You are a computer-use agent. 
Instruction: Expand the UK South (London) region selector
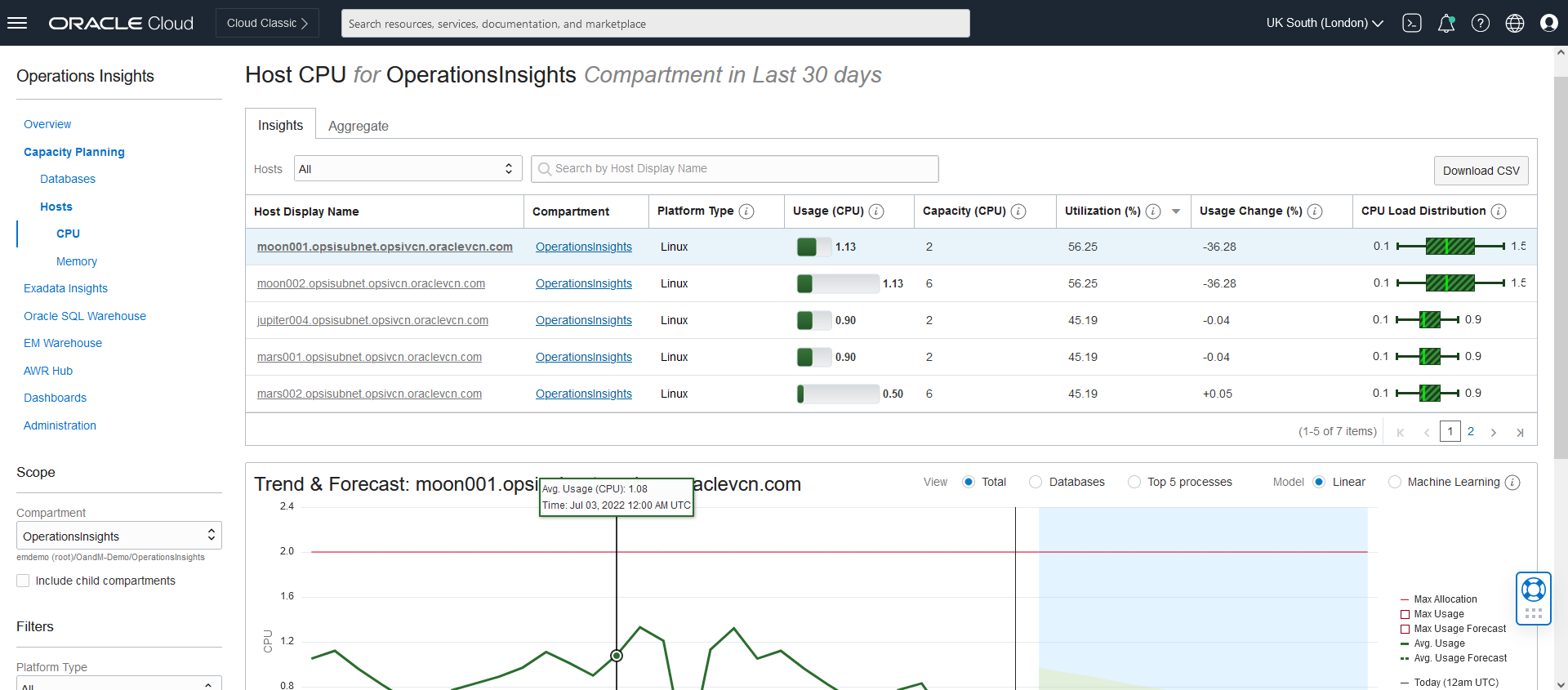pyautogui.click(x=1324, y=23)
